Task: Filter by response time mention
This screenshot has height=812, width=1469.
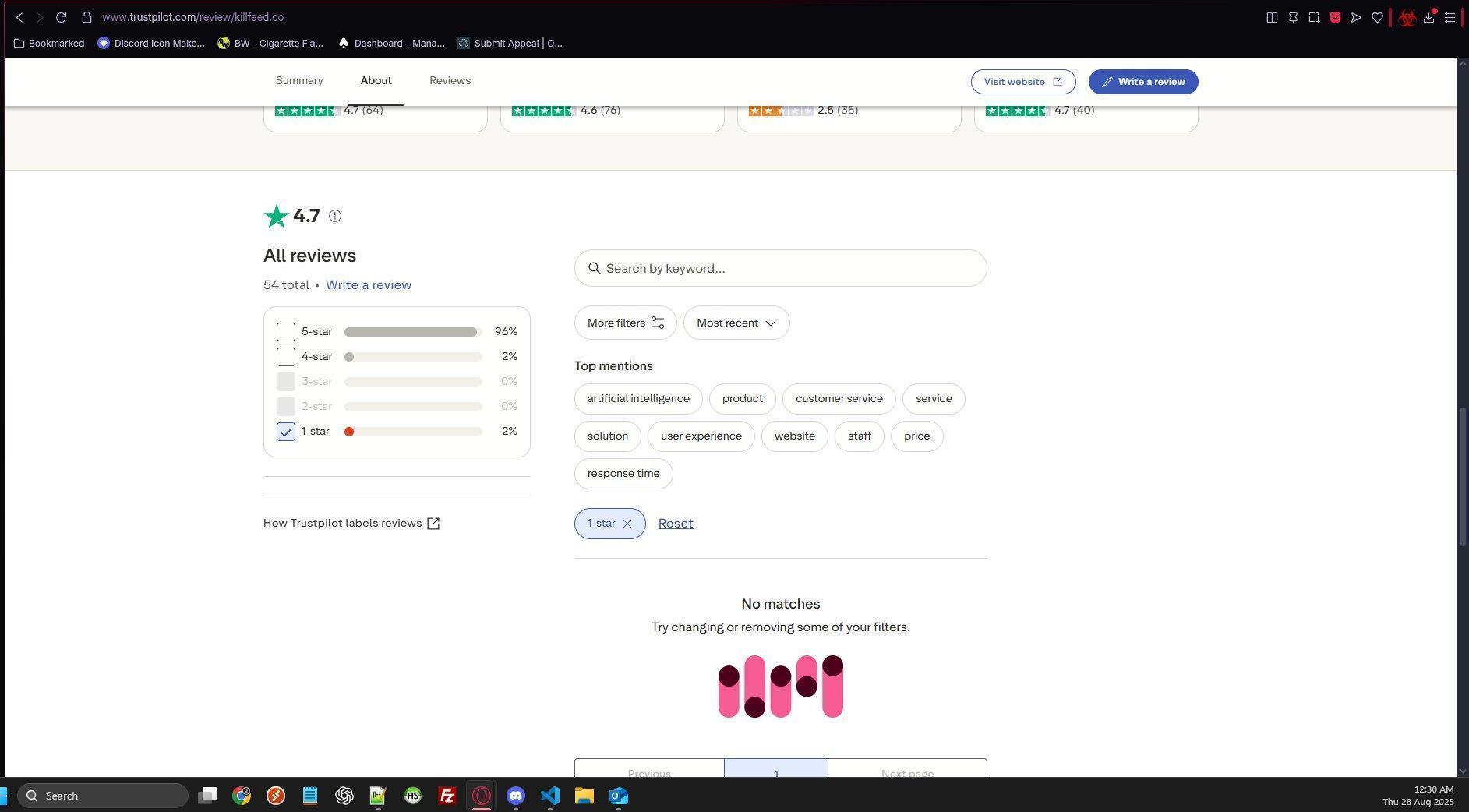Action: click(x=623, y=474)
